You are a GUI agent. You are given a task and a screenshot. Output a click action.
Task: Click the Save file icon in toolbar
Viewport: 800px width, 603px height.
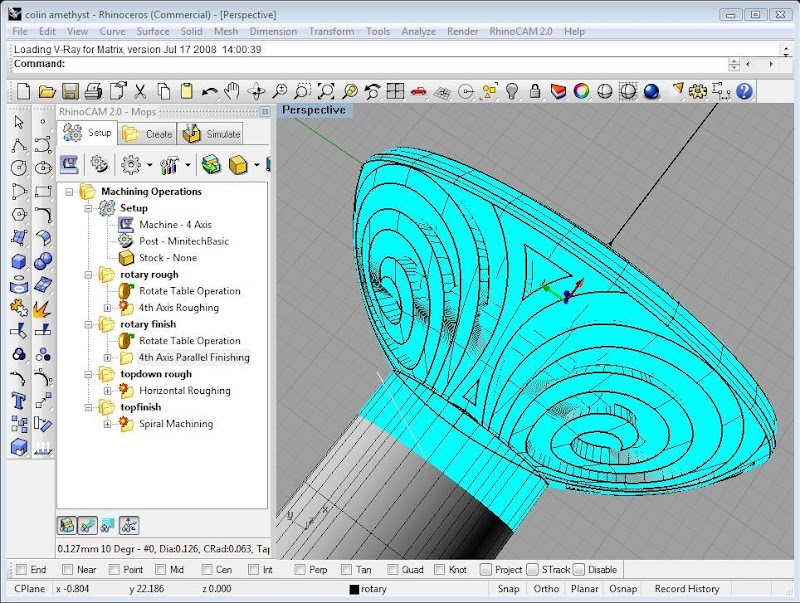pos(70,92)
